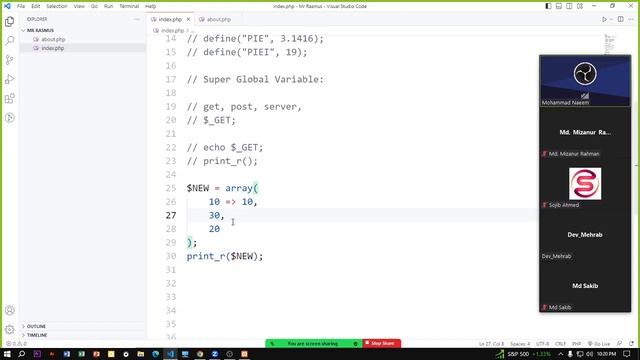Screen dimensions: 640x360
Task: Open the Edit menu
Action: [36, 6]
